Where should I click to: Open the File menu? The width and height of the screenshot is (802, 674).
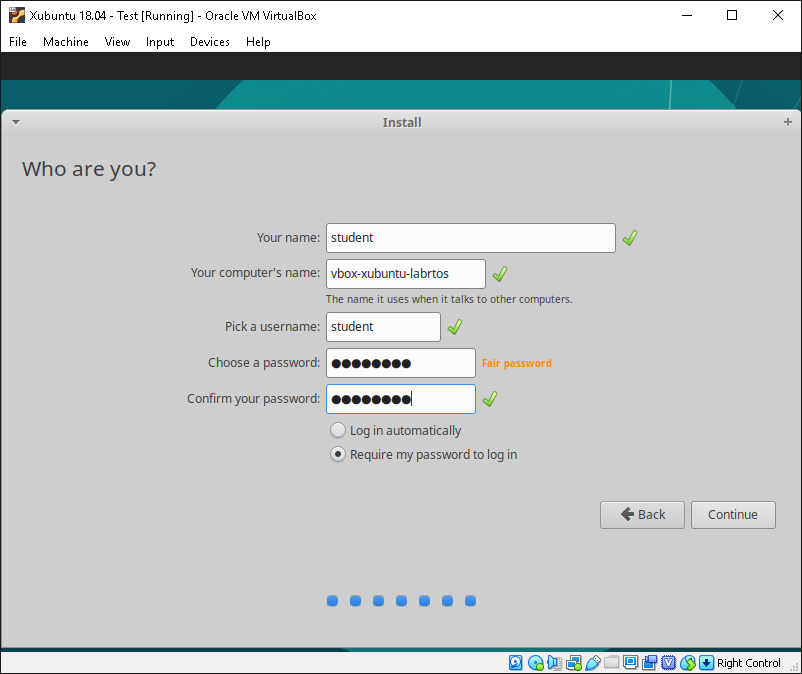[x=18, y=42]
